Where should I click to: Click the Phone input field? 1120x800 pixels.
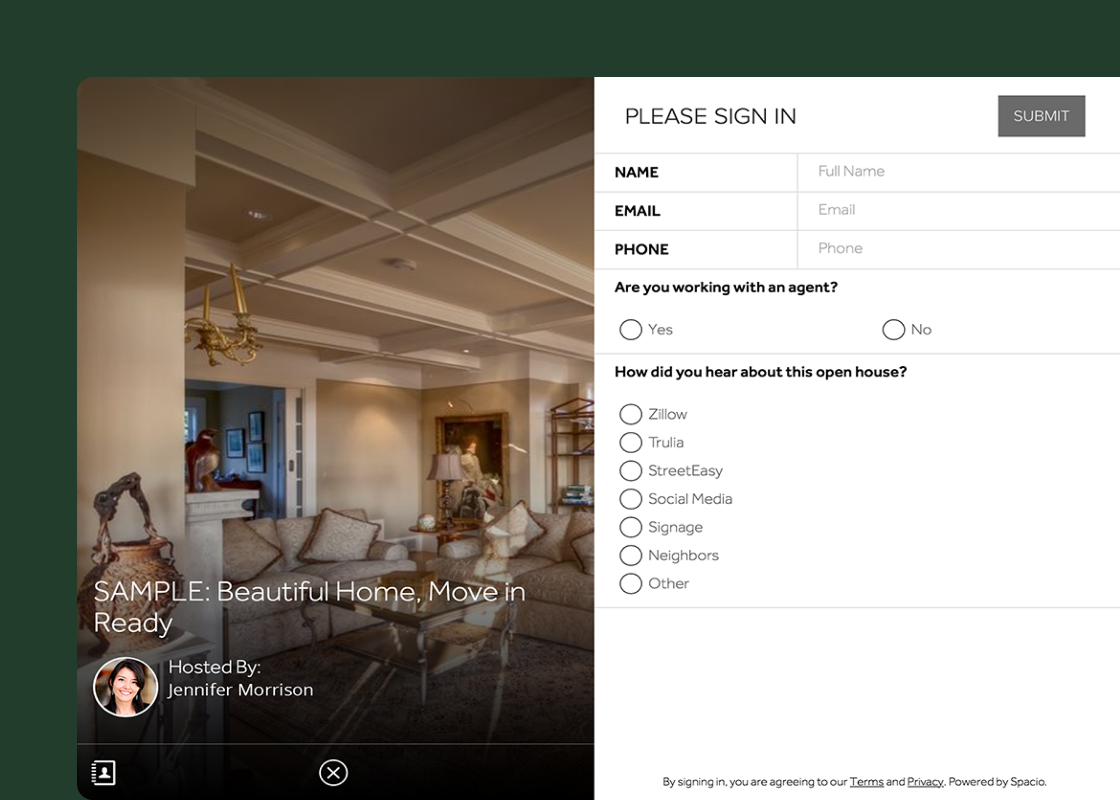[x=959, y=249]
